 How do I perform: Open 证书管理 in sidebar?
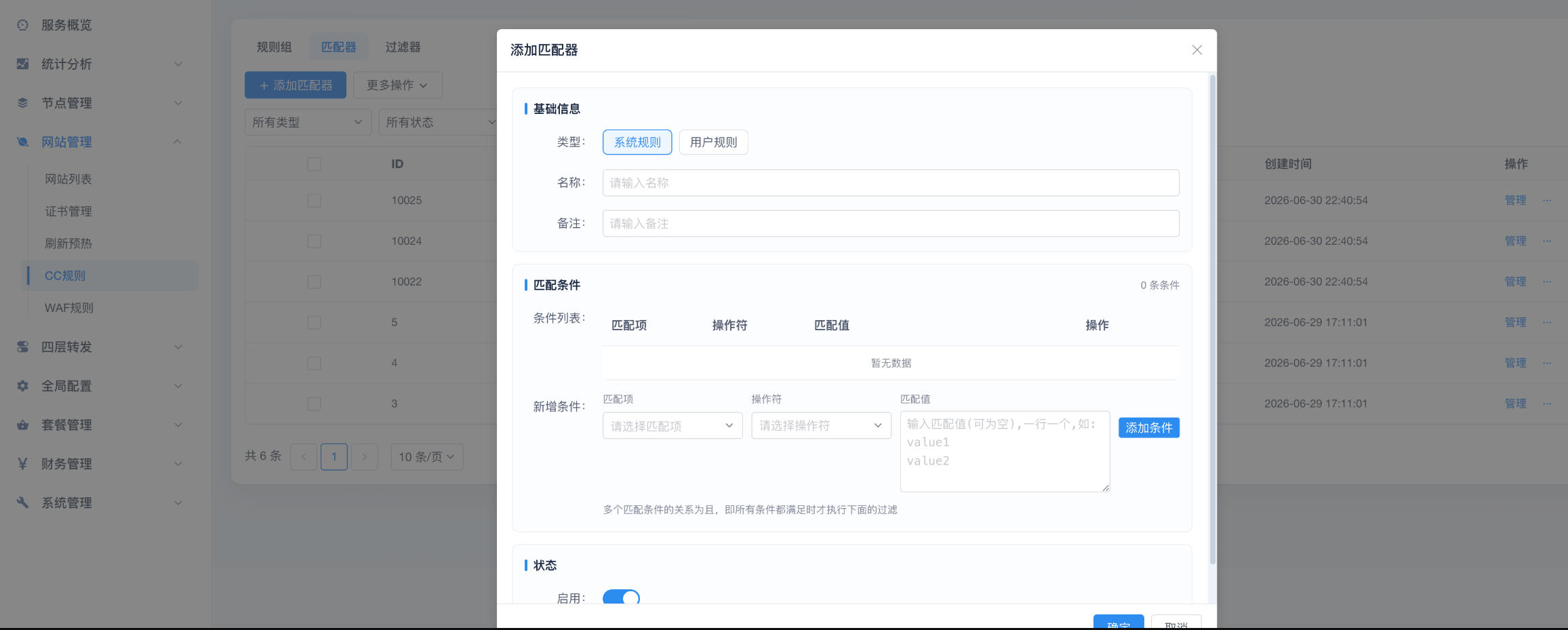(x=68, y=212)
